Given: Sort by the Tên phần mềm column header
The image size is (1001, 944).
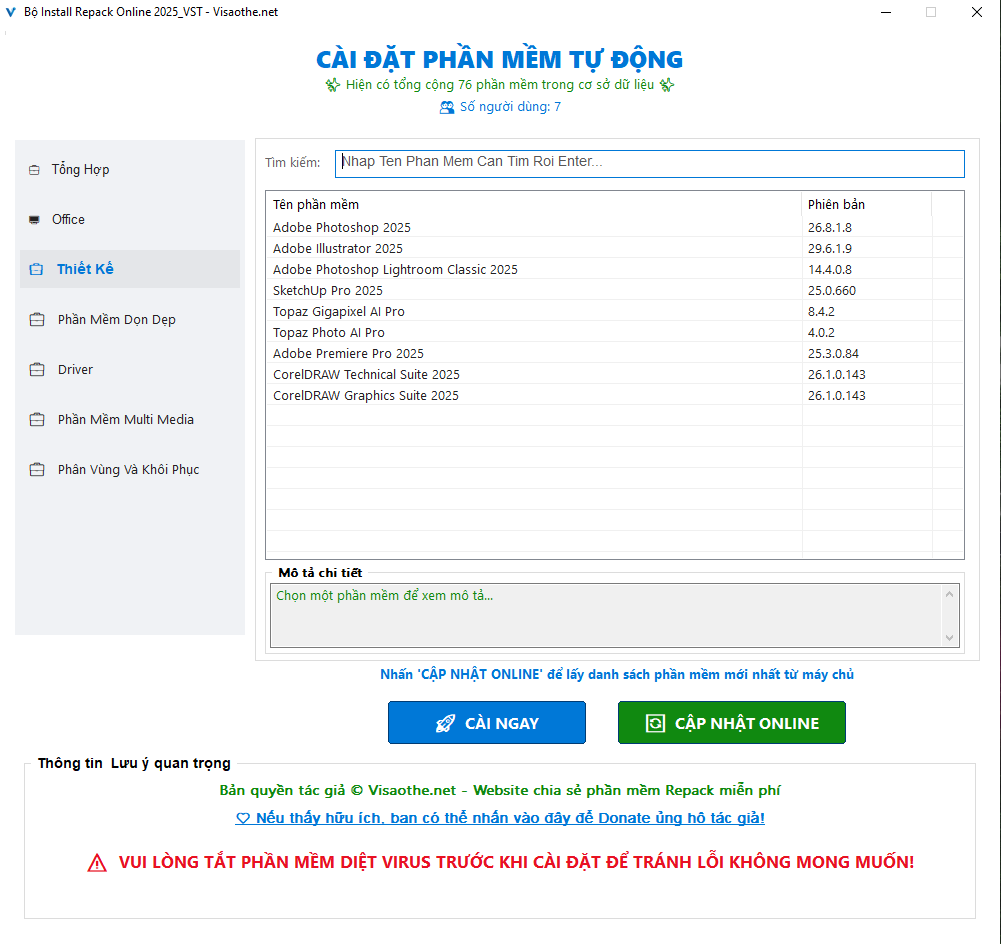Looking at the screenshot, I should (534, 204).
